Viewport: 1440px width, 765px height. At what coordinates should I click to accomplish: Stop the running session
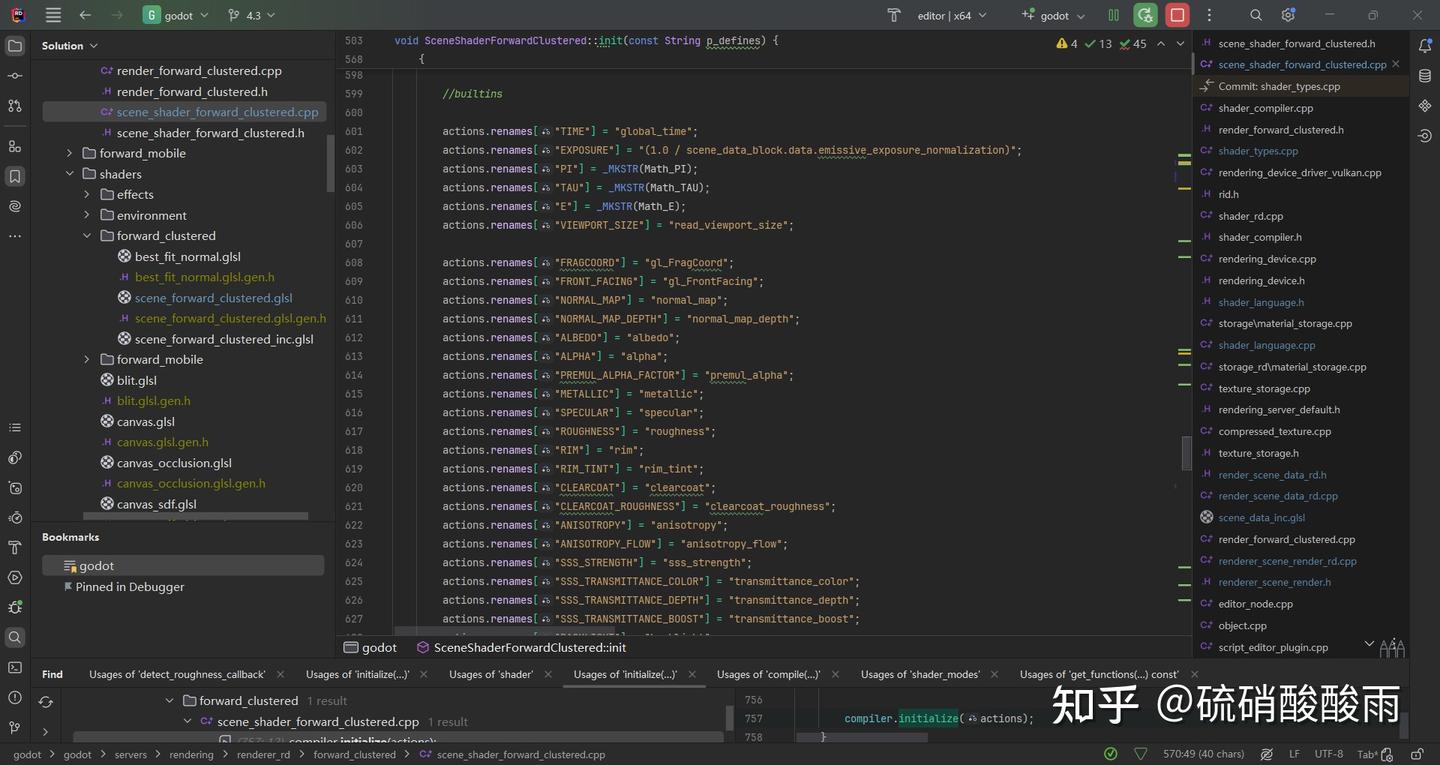(1177, 15)
